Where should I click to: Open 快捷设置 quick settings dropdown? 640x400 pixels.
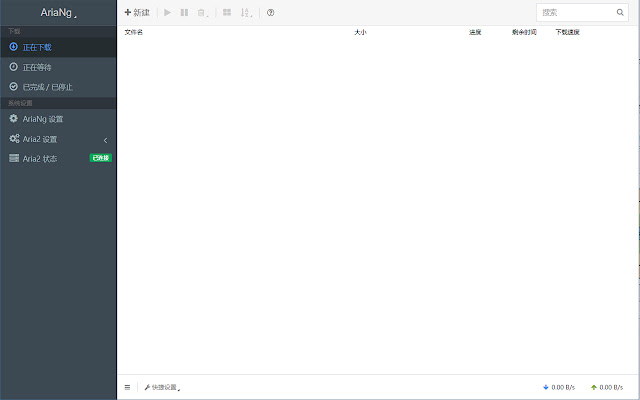click(x=162, y=387)
